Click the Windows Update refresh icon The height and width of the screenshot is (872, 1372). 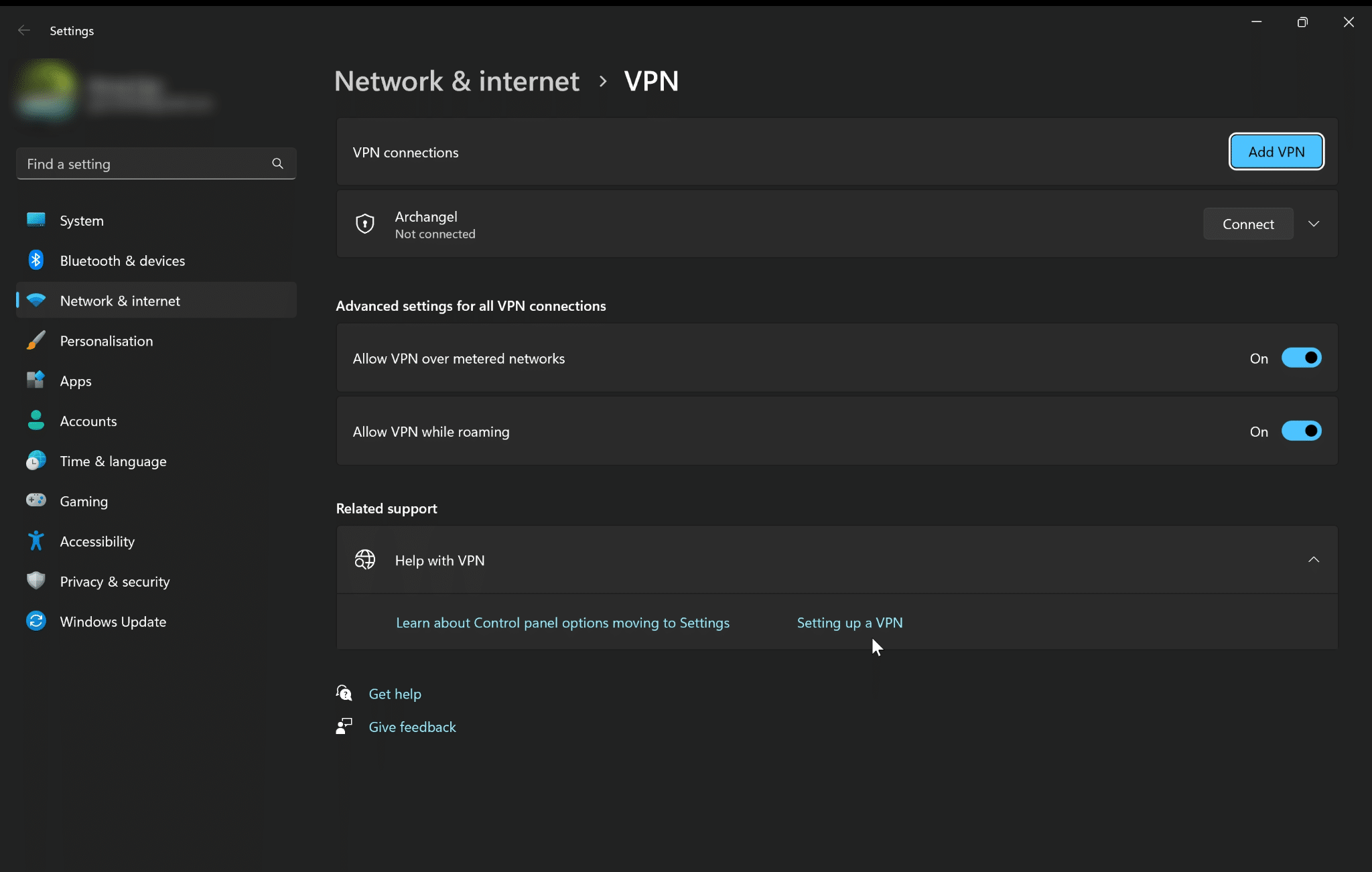click(x=36, y=621)
